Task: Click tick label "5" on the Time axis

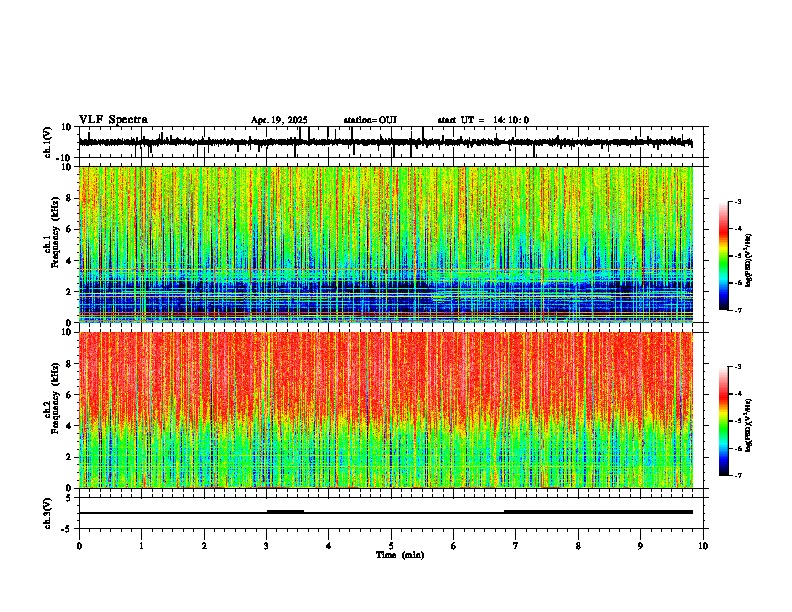Action: (x=391, y=546)
